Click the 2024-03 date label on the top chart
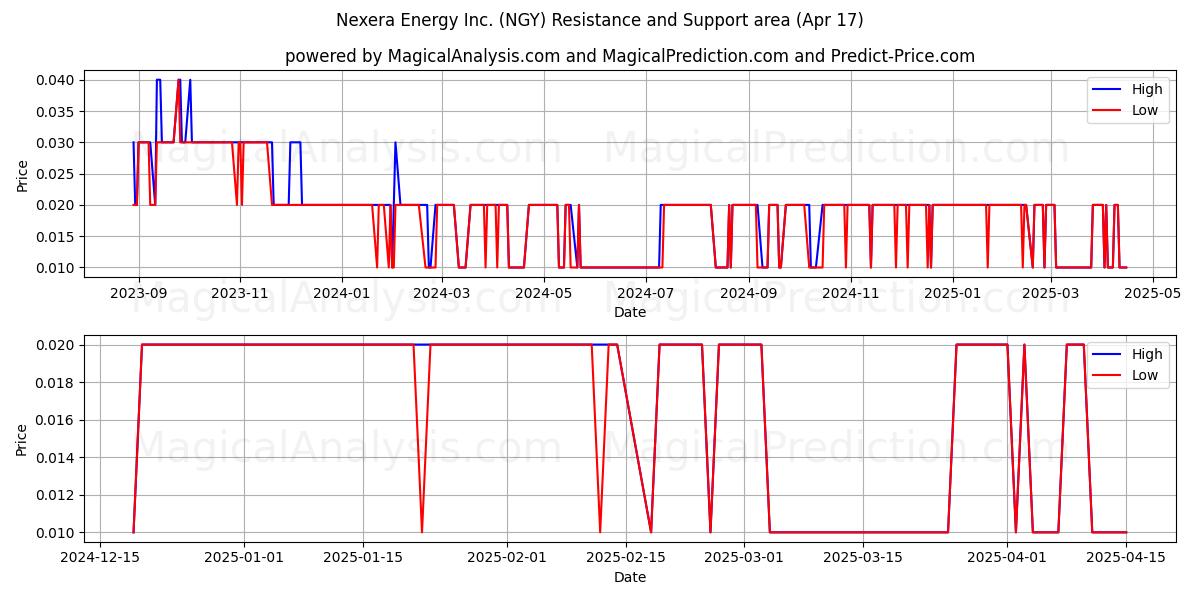The image size is (1200, 600). click(x=442, y=293)
